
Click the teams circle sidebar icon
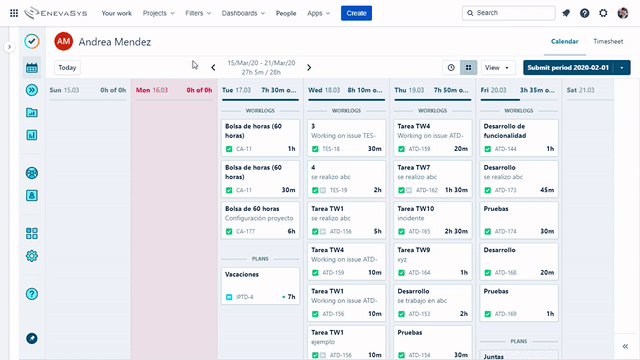pyautogui.click(x=32, y=173)
